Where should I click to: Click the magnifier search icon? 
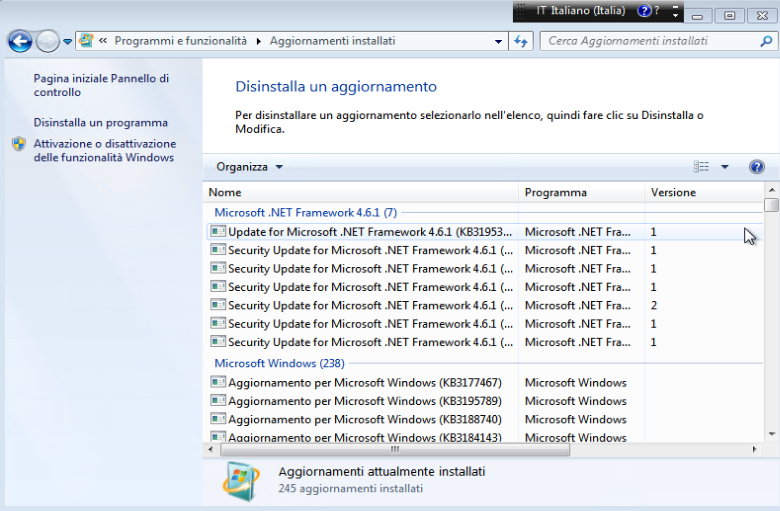(767, 41)
